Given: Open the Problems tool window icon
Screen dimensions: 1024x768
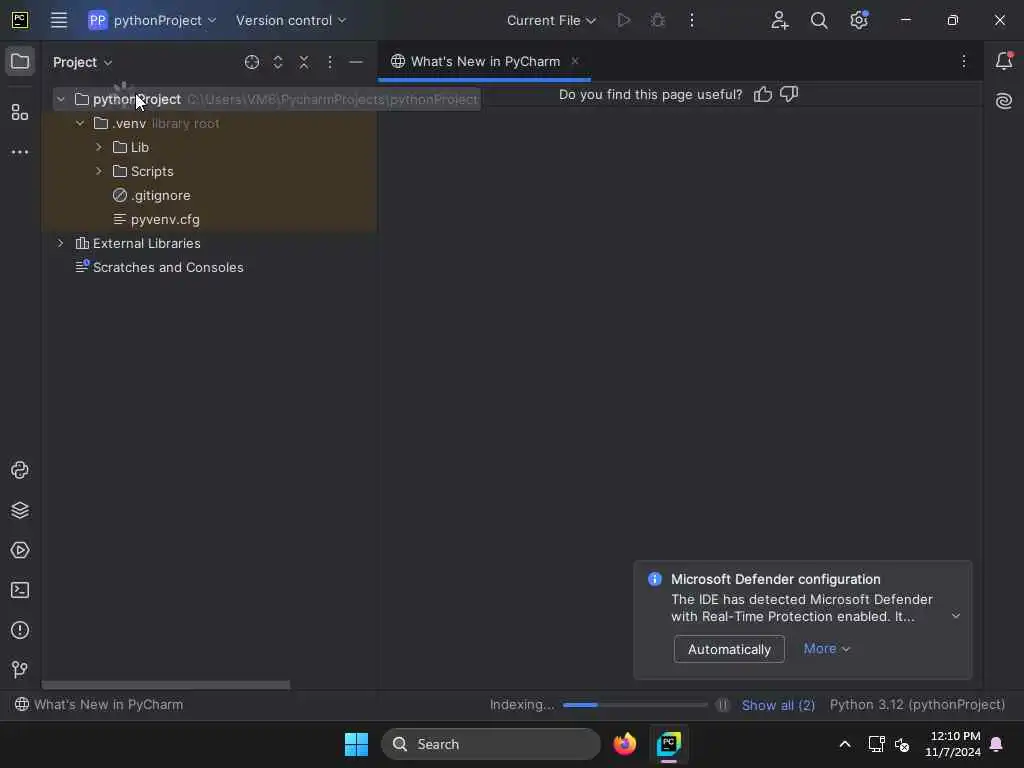Looking at the screenshot, I should click(x=20, y=630).
